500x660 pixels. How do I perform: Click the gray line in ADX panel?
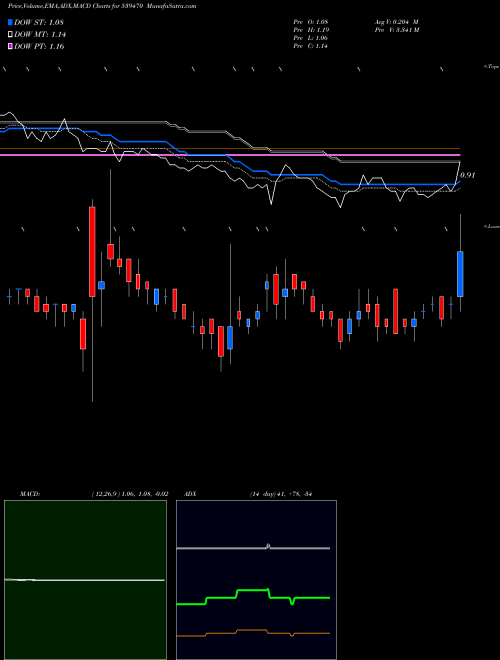pyautogui.click(x=253, y=548)
